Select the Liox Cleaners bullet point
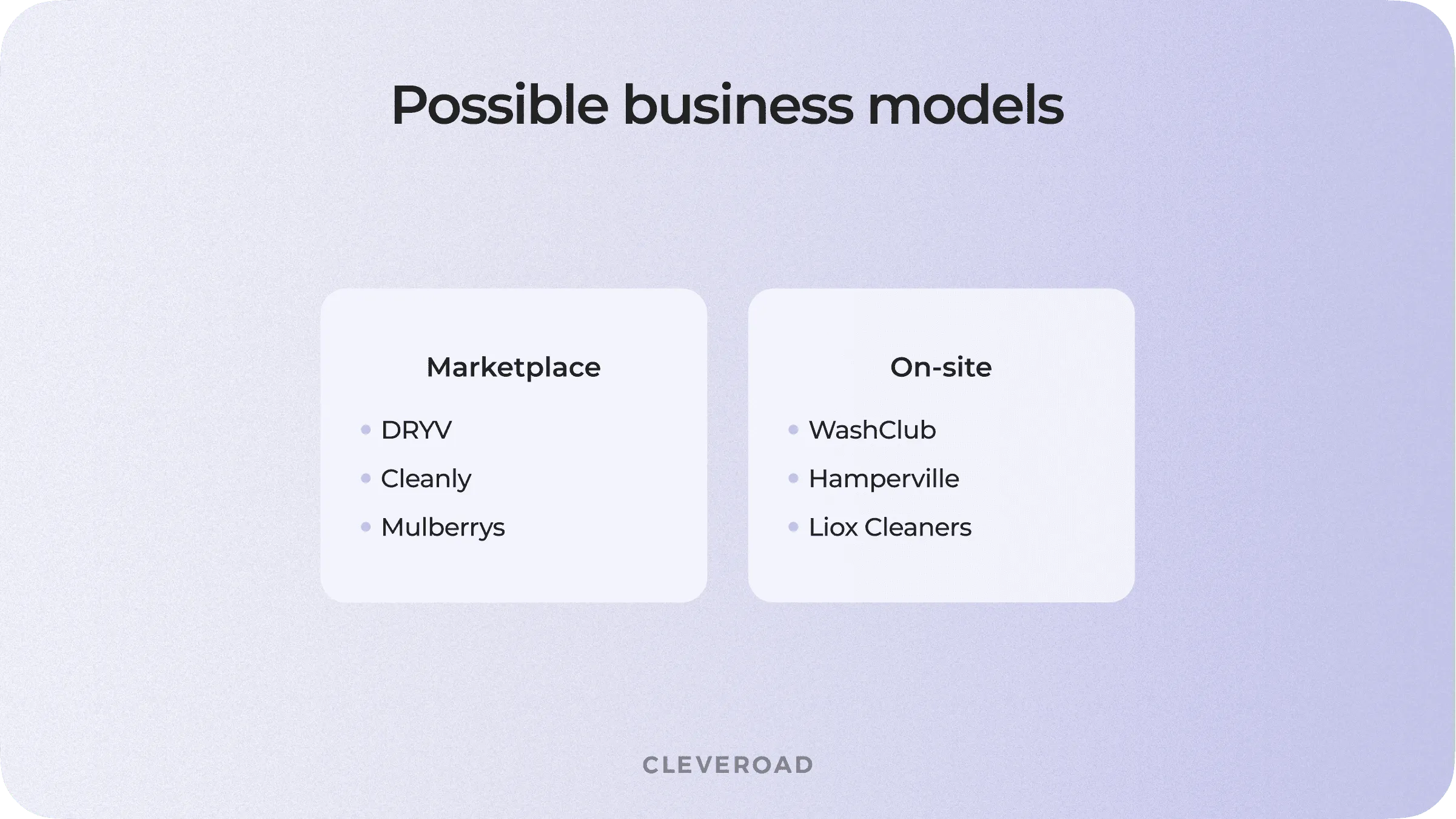The height and width of the screenshot is (819, 1456). (x=889, y=527)
